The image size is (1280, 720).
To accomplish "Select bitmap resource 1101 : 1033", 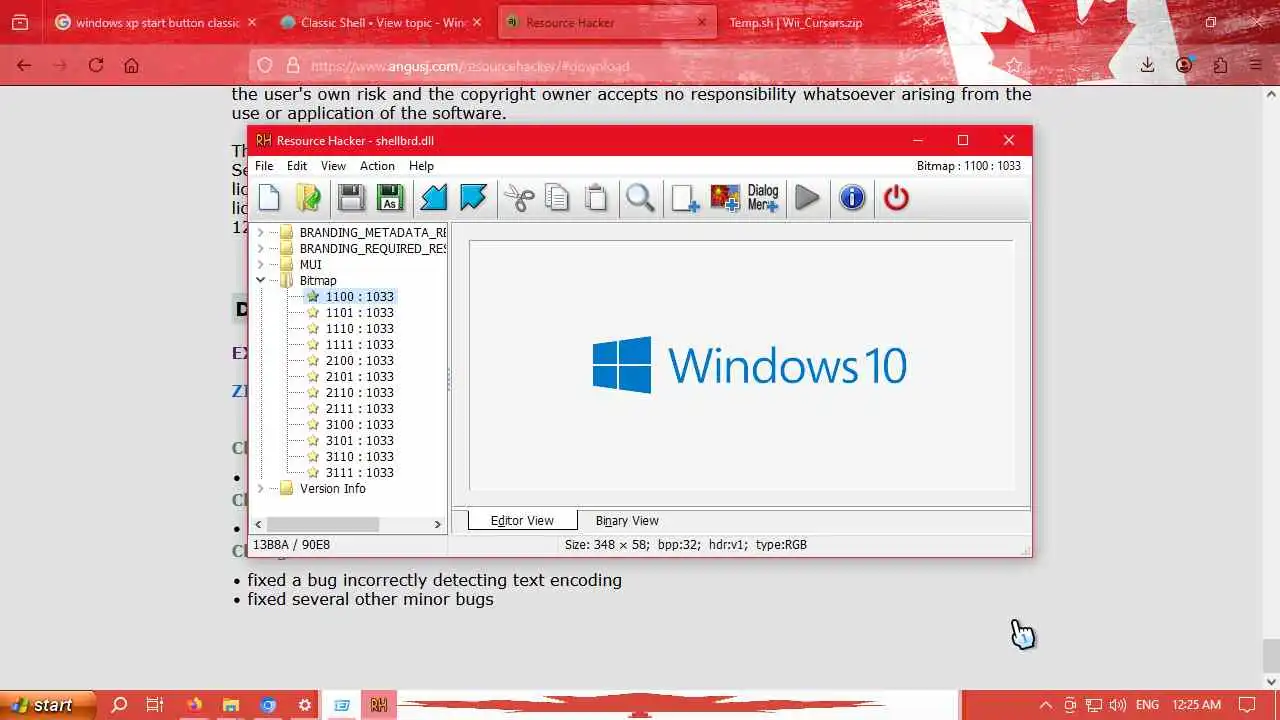I will [x=359, y=312].
